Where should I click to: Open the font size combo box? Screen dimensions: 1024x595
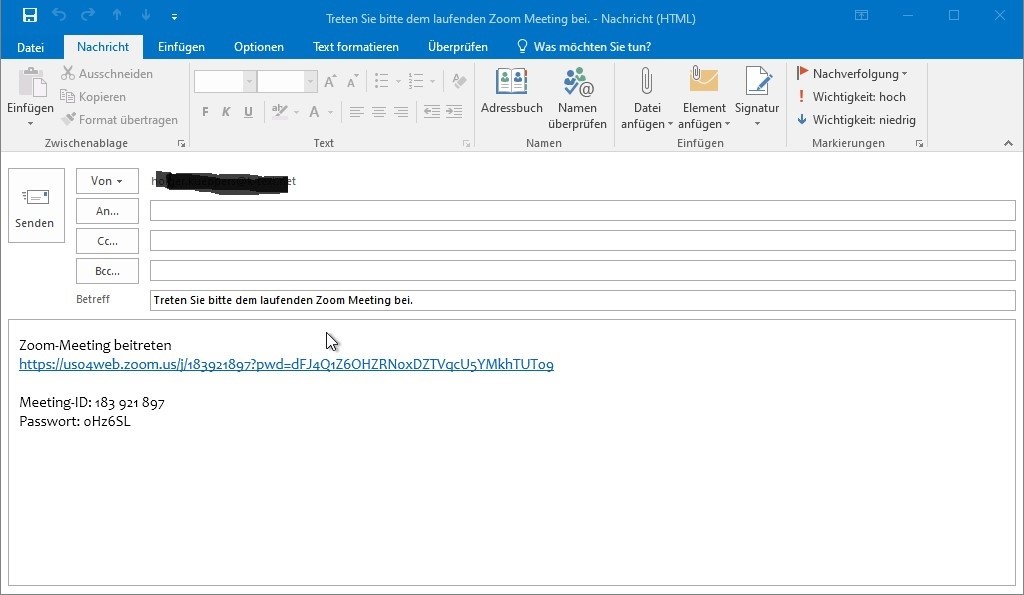(x=287, y=82)
